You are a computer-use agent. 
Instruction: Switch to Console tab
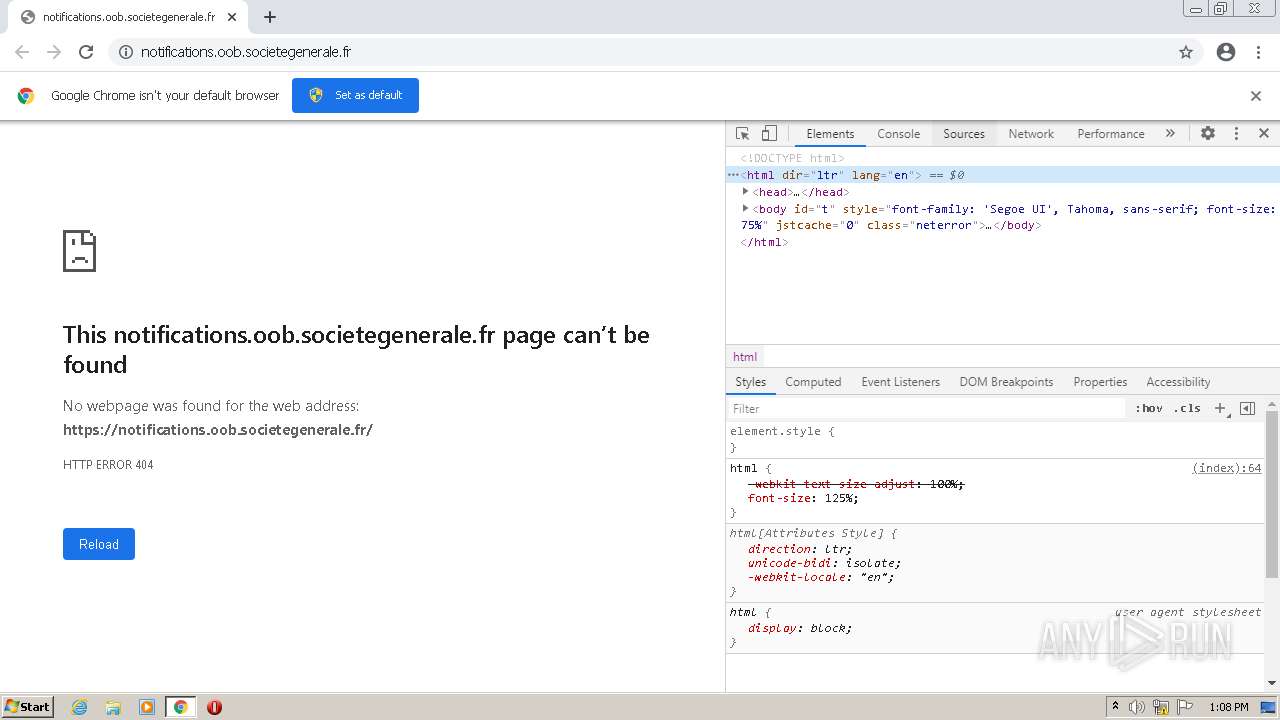[x=898, y=133]
